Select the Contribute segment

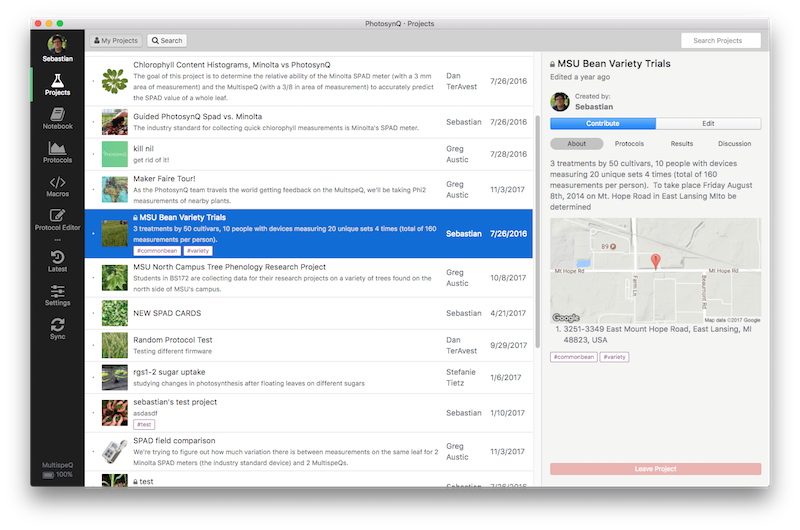pos(603,123)
